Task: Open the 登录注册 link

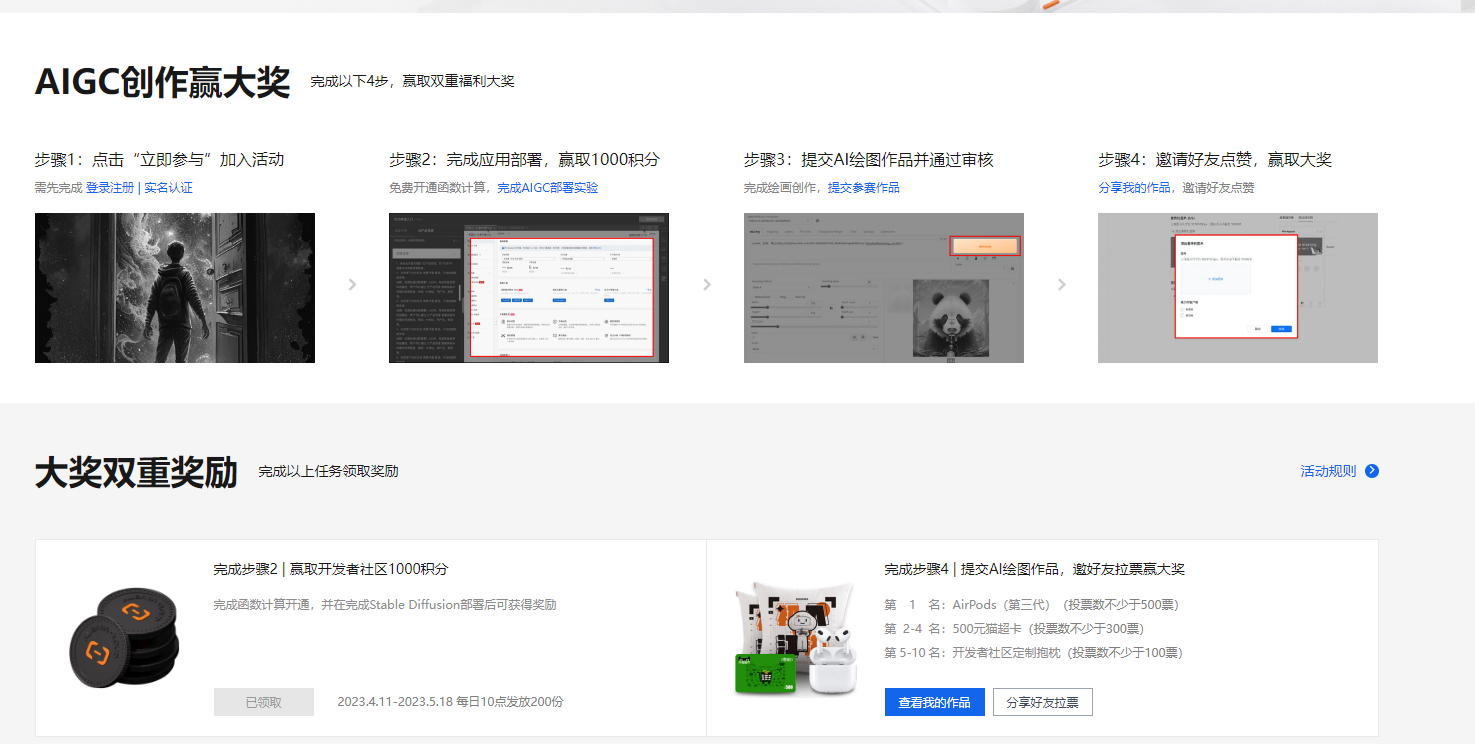Action: [x=113, y=187]
